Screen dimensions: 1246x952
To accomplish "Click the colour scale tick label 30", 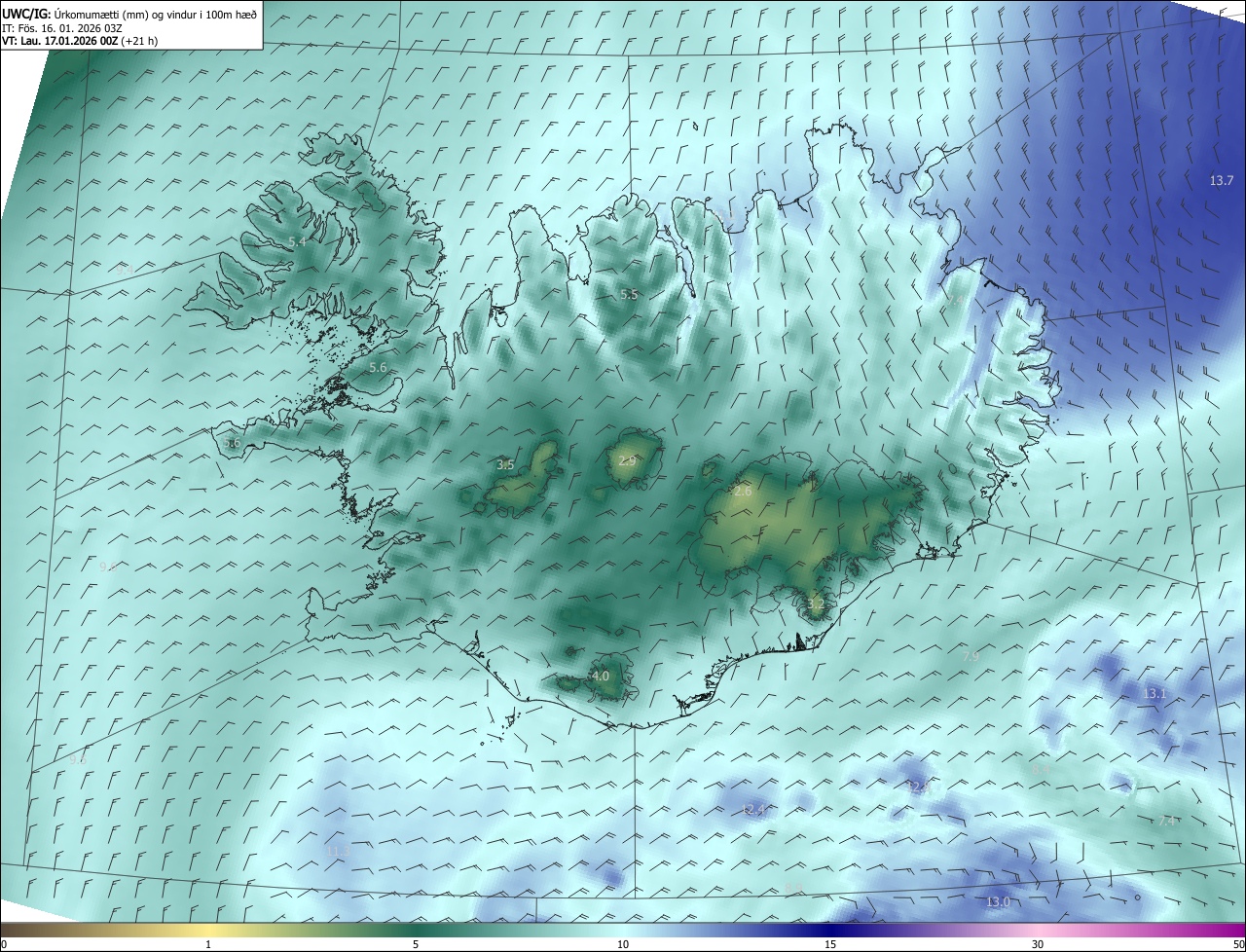I will click(1038, 944).
